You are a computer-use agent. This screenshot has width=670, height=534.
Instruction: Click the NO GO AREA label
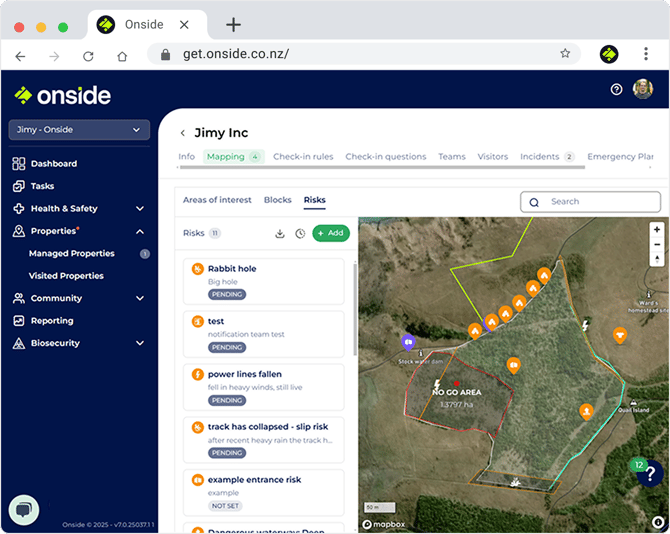click(x=456, y=392)
